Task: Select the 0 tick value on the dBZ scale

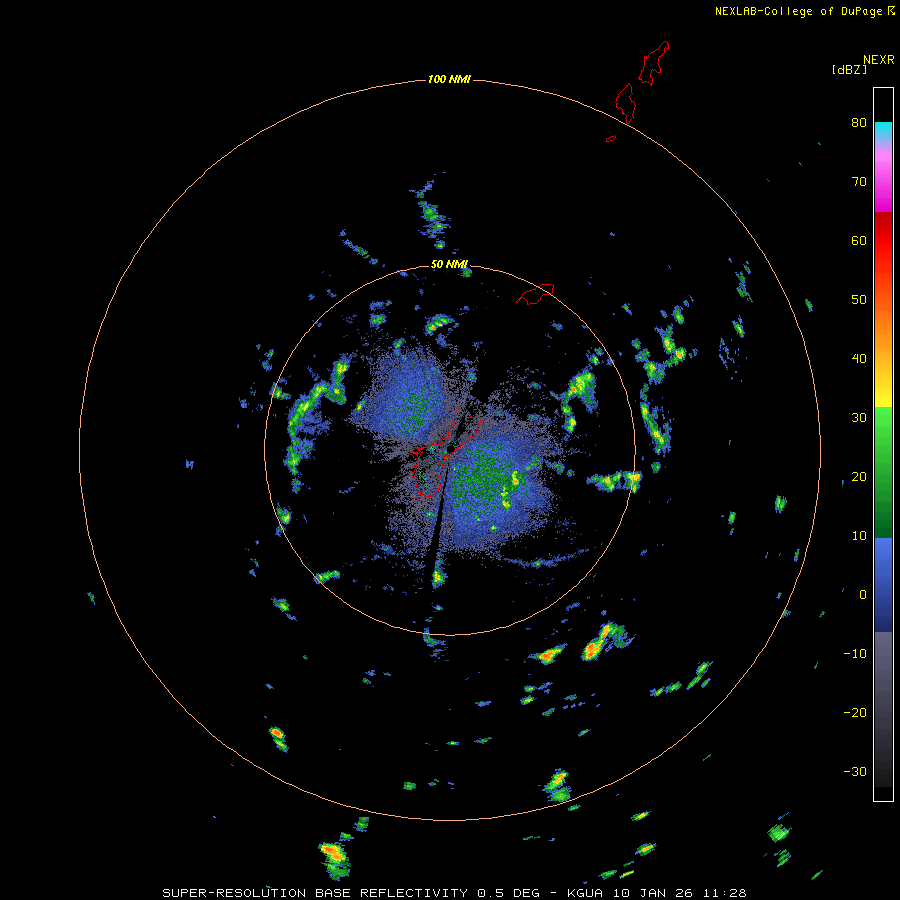Action: 862,595
